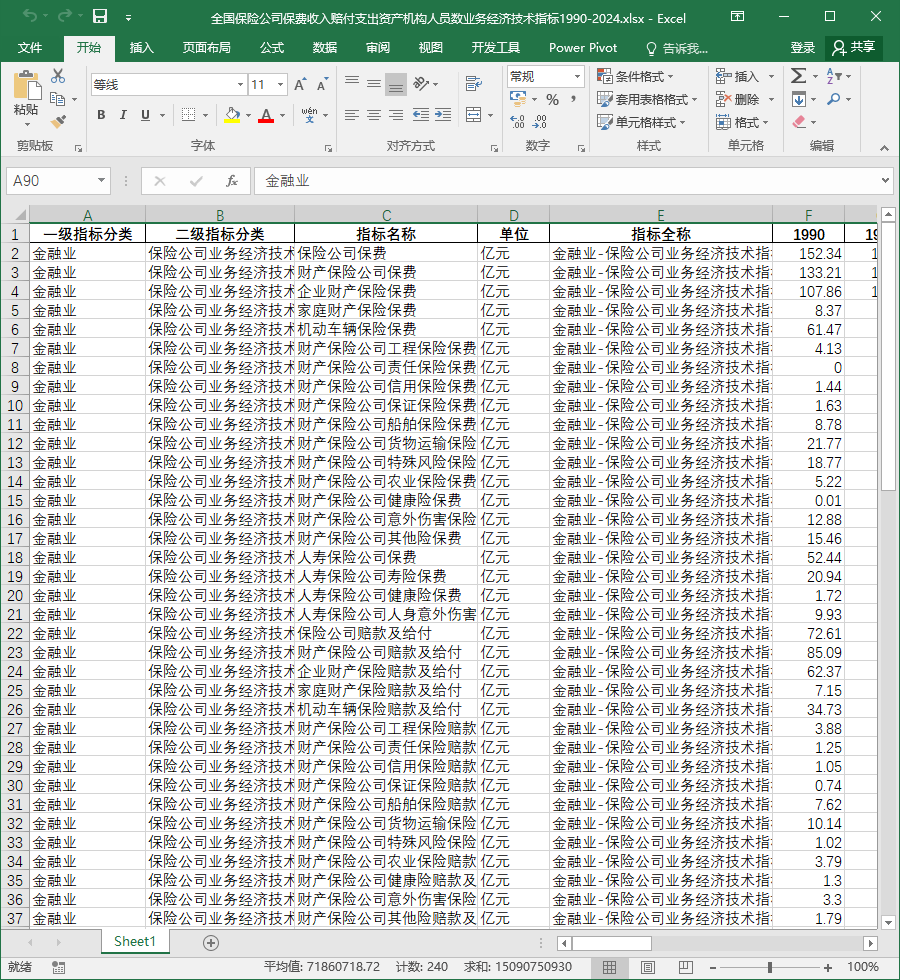Expand the number format combo box

[x=577, y=77]
